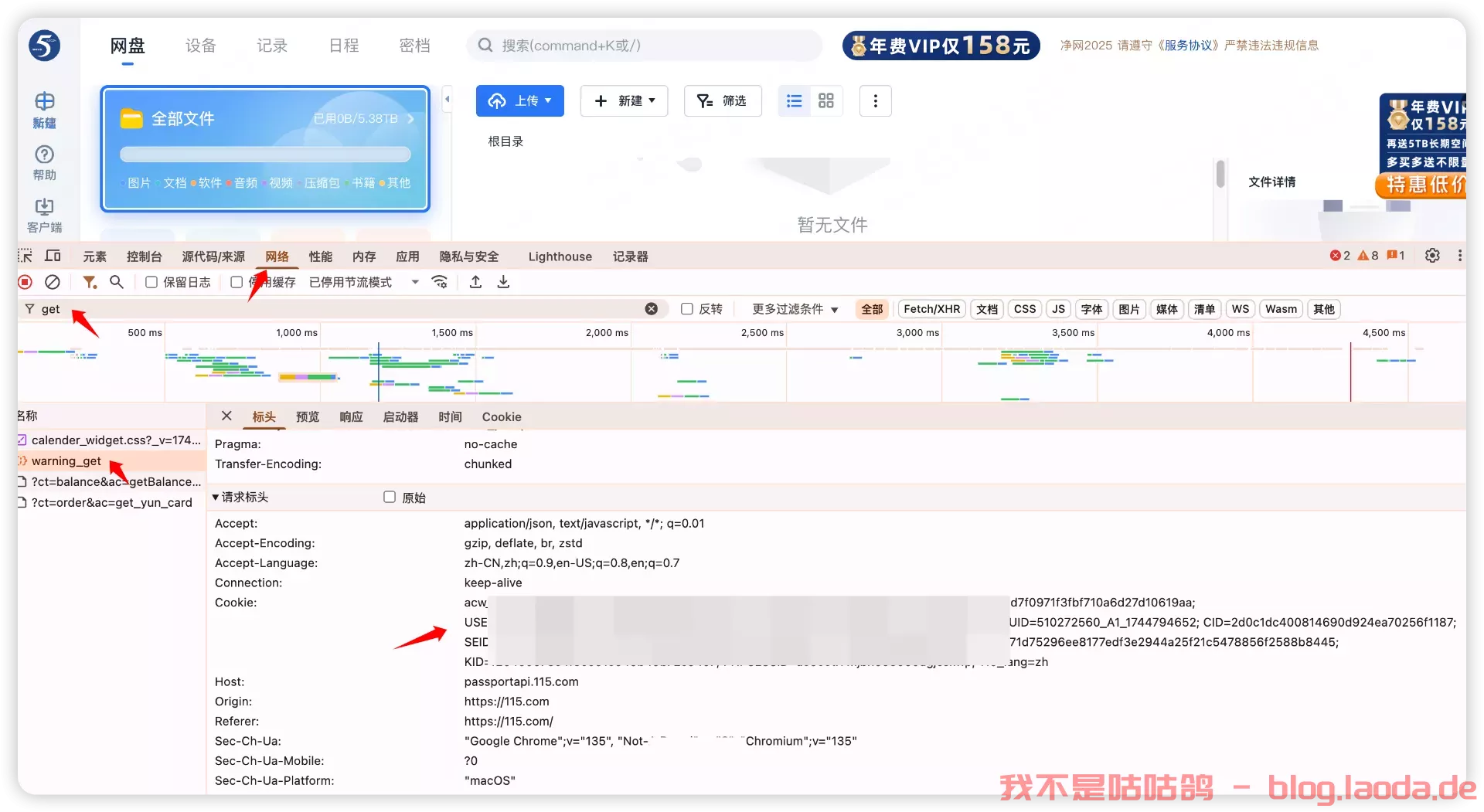Image resolution: width=1484 pixels, height=812 pixels.
Task: Close the request details pane
Action: pos(226,416)
